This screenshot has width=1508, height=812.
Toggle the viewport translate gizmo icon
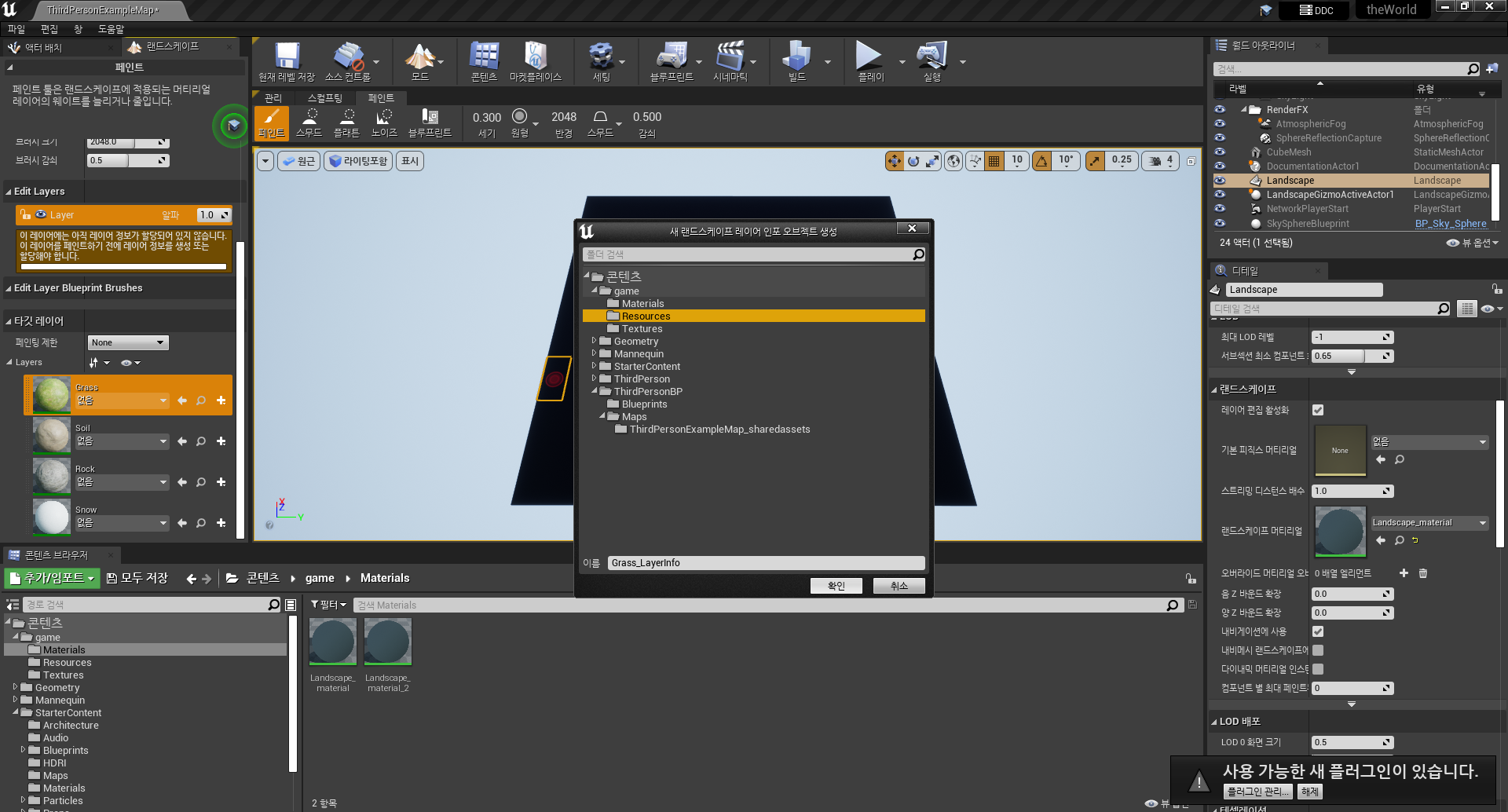click(x=895, y=161)
